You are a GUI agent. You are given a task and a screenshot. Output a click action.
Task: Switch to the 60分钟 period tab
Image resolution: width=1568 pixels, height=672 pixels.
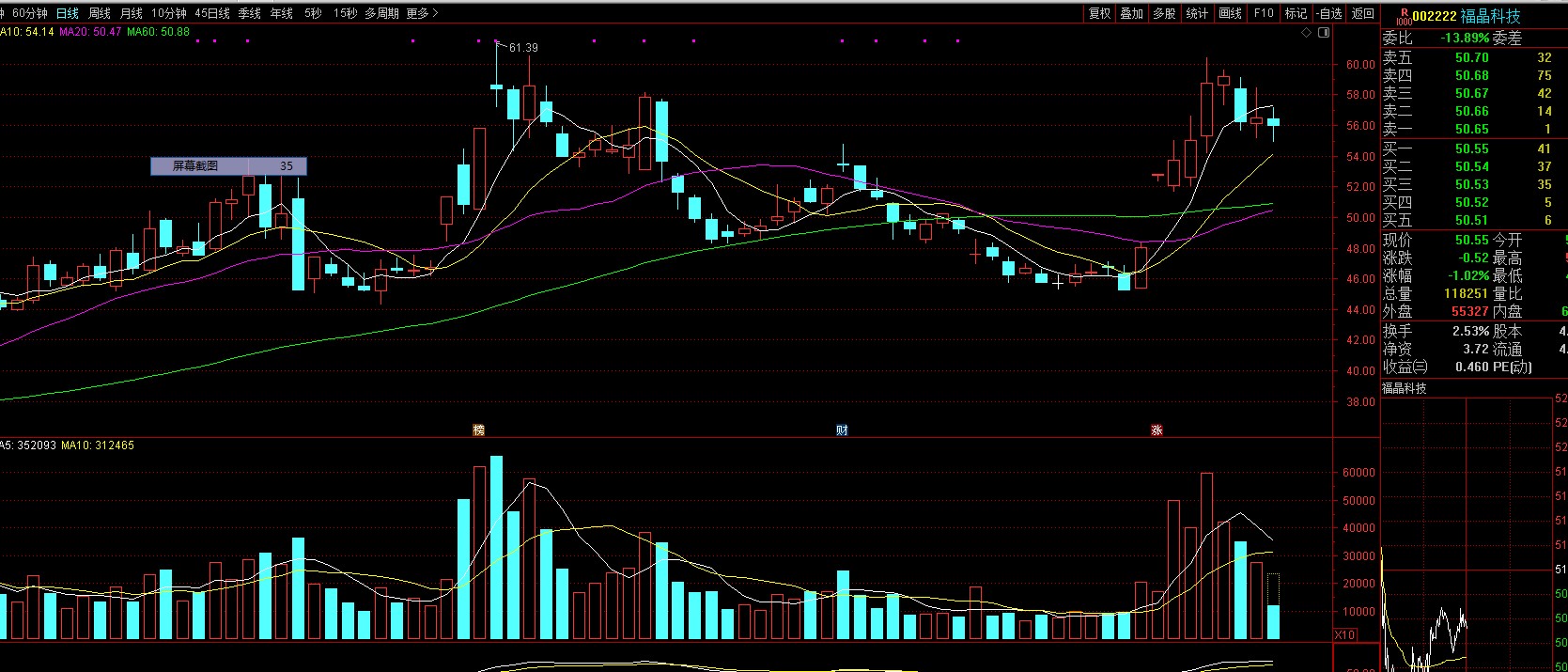tap(29, 13)
